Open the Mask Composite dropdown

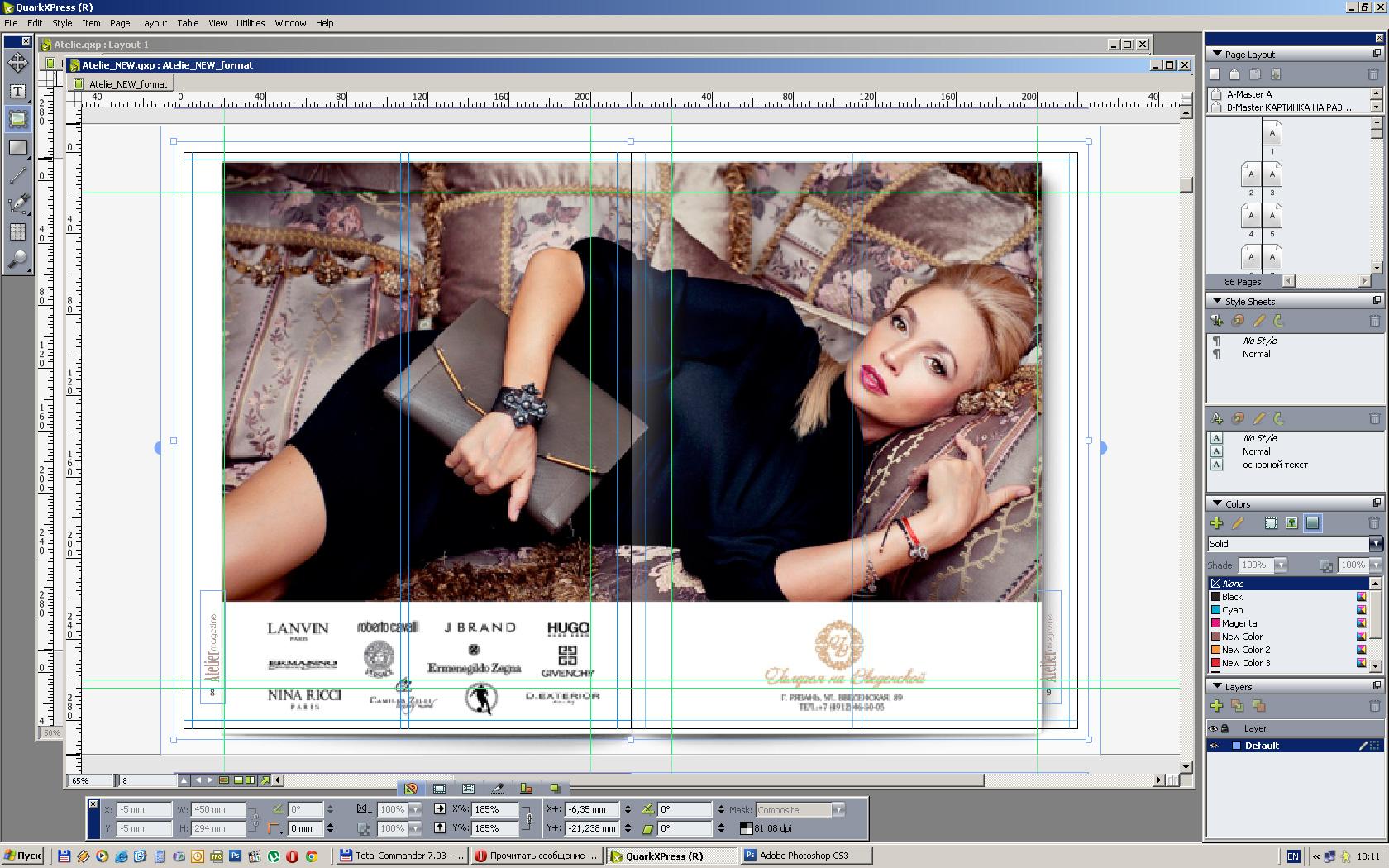[838, 810]
